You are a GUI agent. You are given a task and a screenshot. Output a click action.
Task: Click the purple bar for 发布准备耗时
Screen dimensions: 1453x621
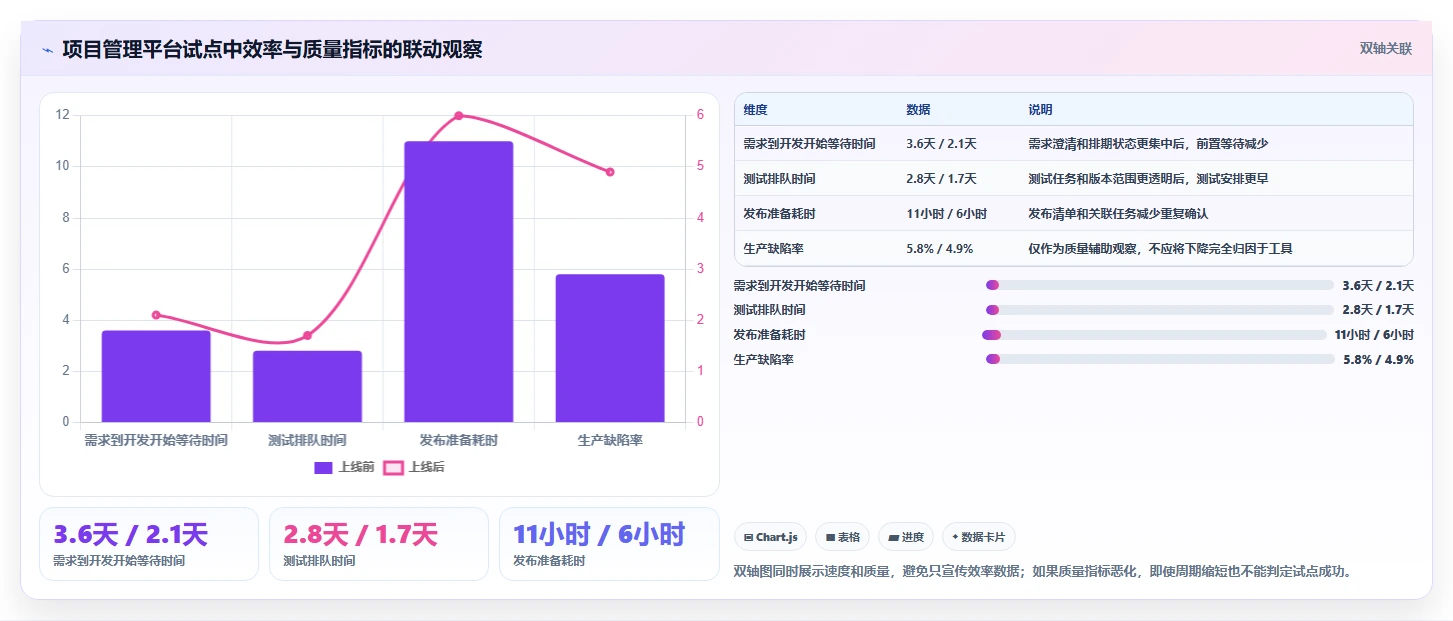[x=459, y=282]
